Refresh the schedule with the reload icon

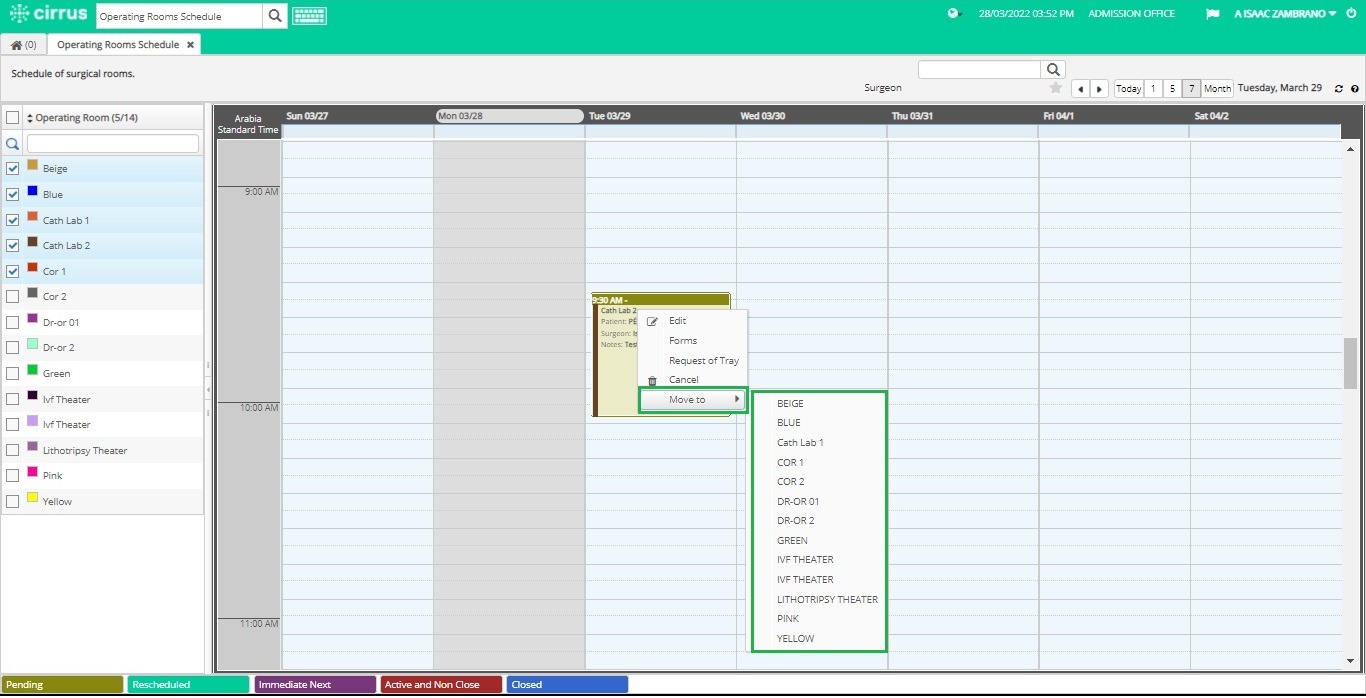[x=1338, y=88]
